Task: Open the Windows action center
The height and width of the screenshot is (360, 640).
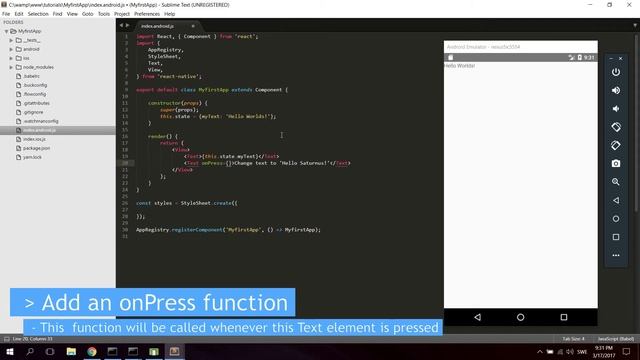Action: (x=627, y=351)
